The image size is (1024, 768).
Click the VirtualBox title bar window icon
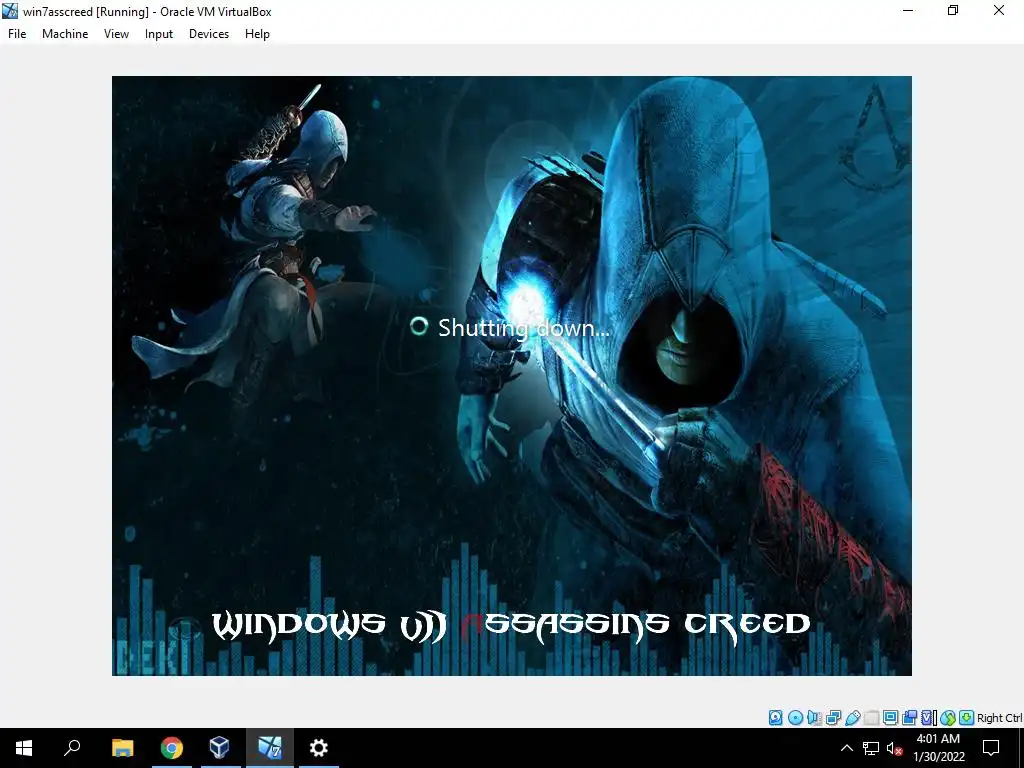coord(10,11)
